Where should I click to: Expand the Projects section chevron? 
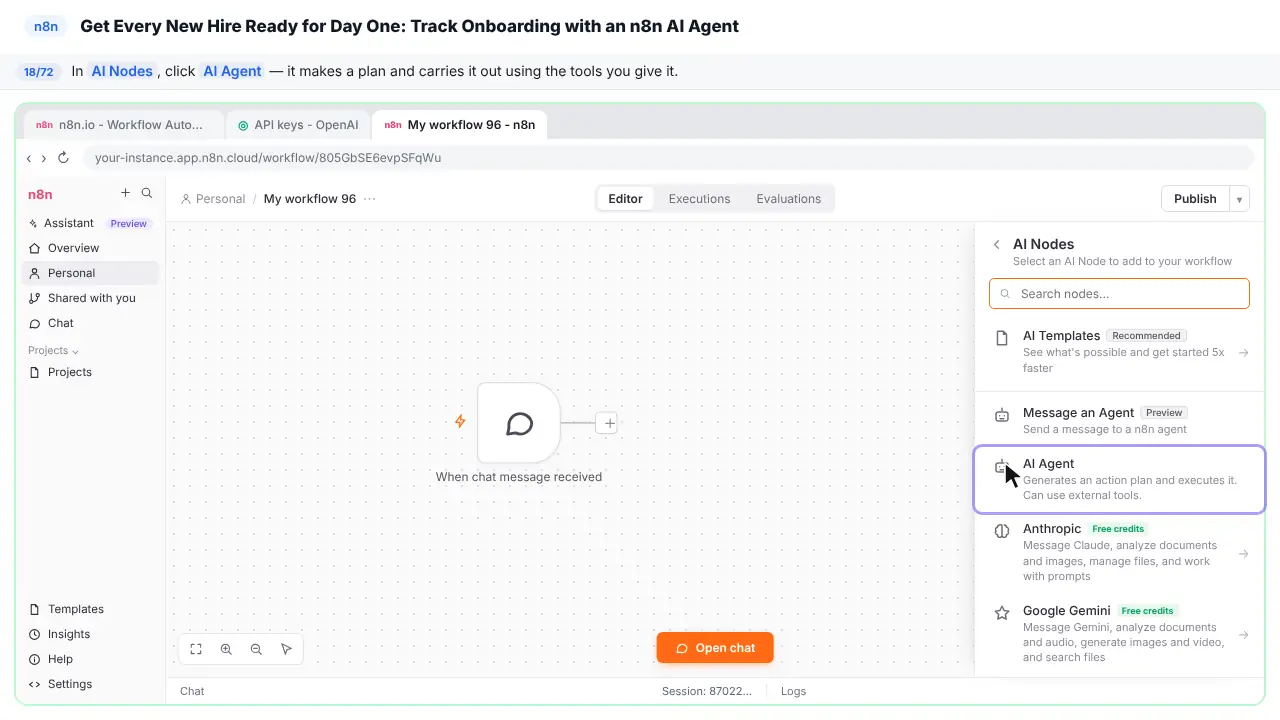click(x=75, y=351)
